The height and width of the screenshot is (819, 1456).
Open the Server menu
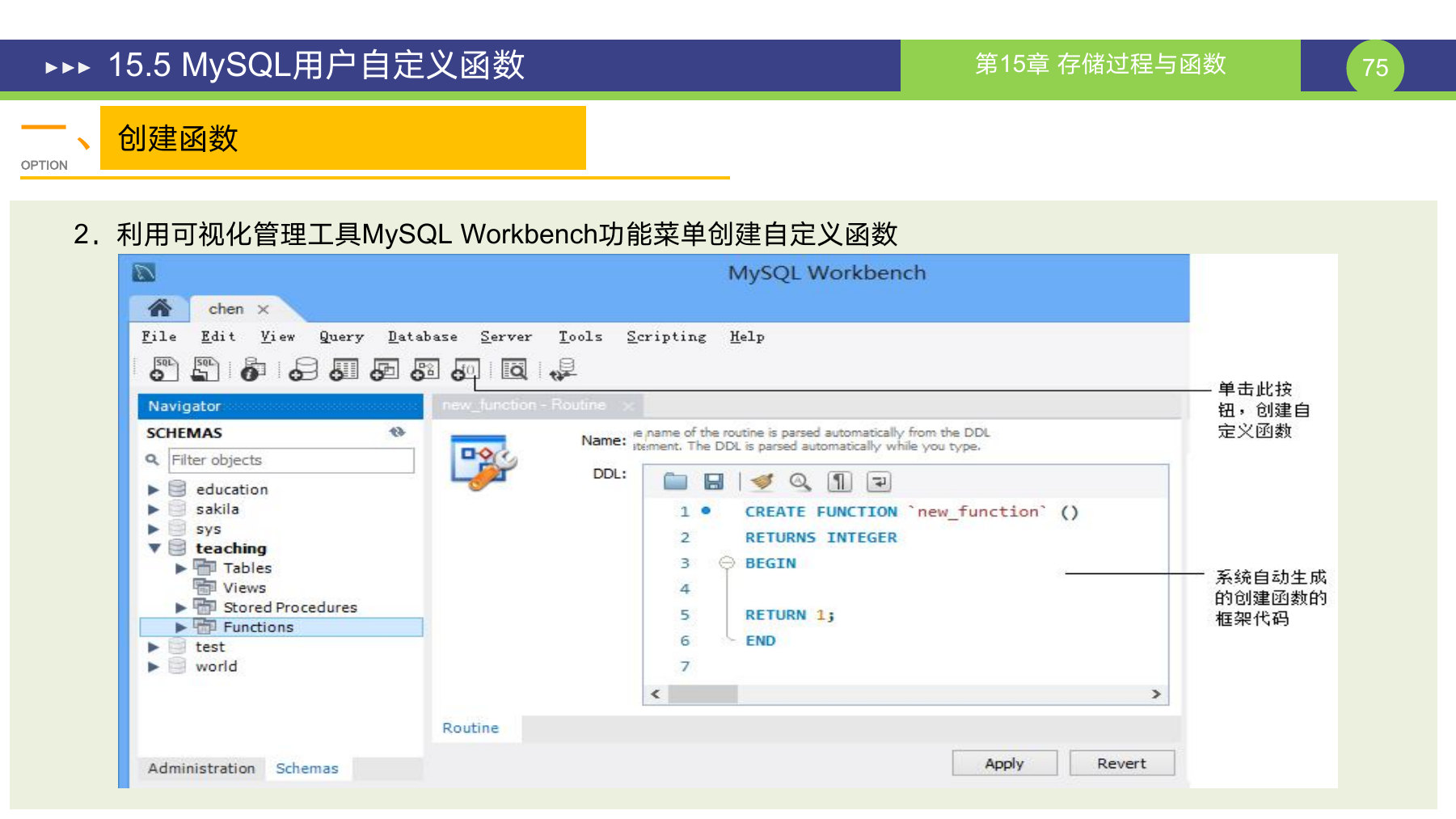pyautogui.click(x=506, y=336)
